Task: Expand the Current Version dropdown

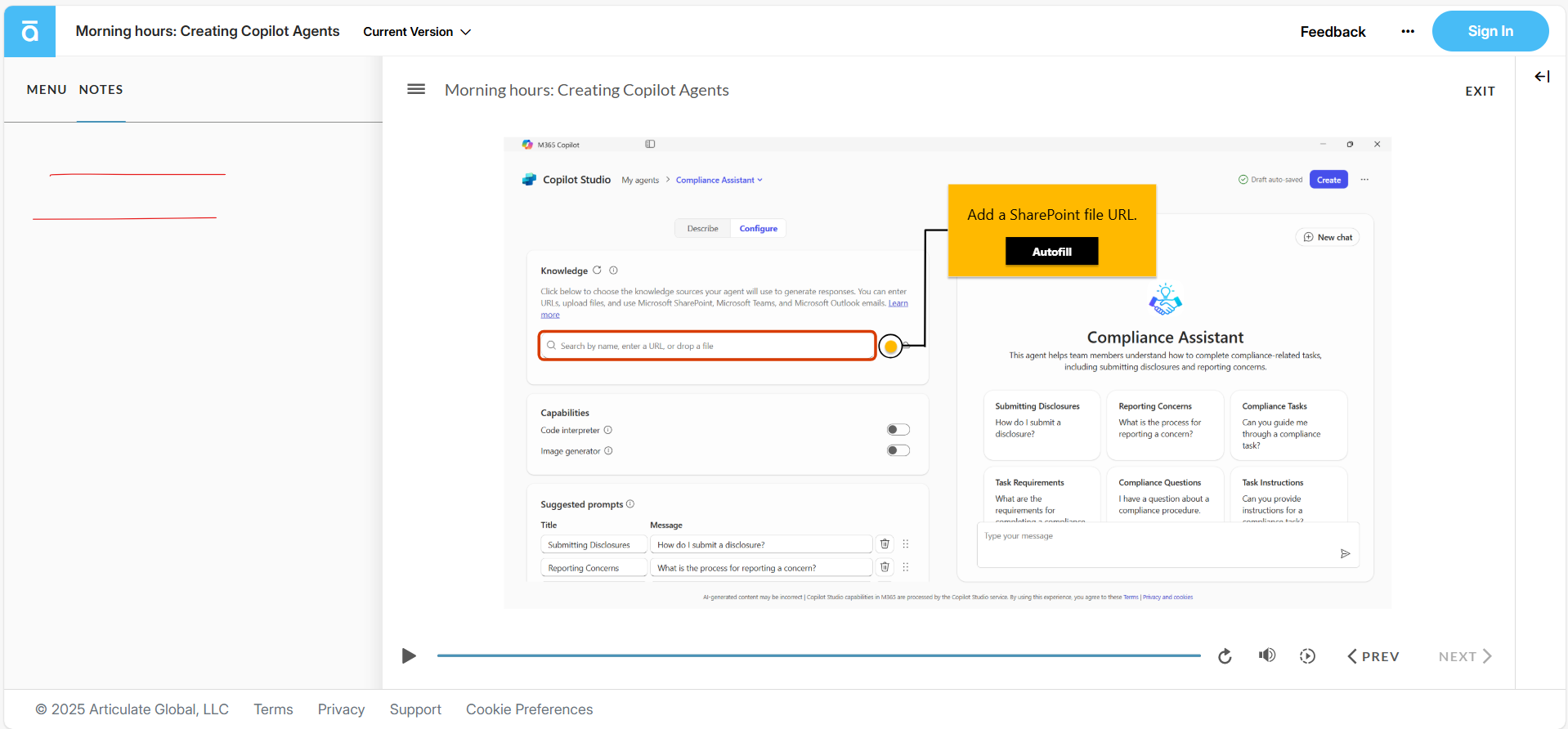Action: [x=417, y=32]
